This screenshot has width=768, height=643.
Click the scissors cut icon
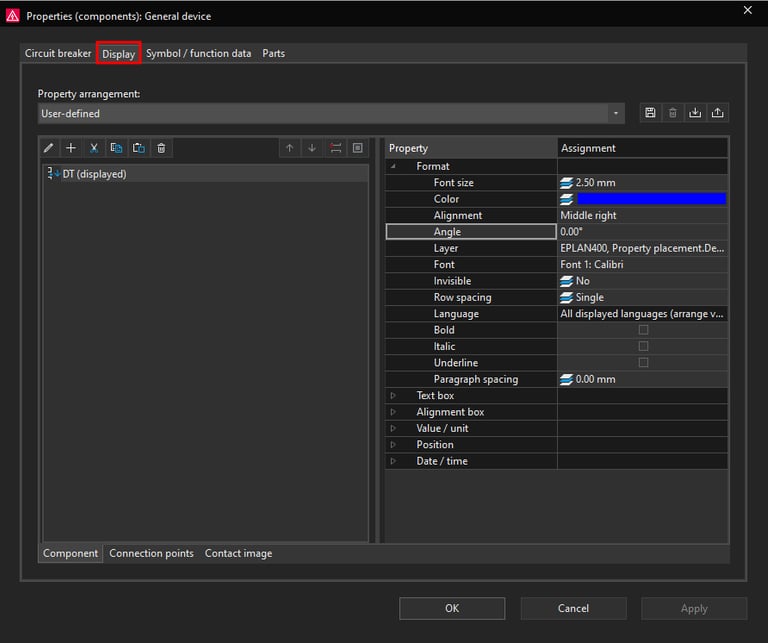pos(94,148)
